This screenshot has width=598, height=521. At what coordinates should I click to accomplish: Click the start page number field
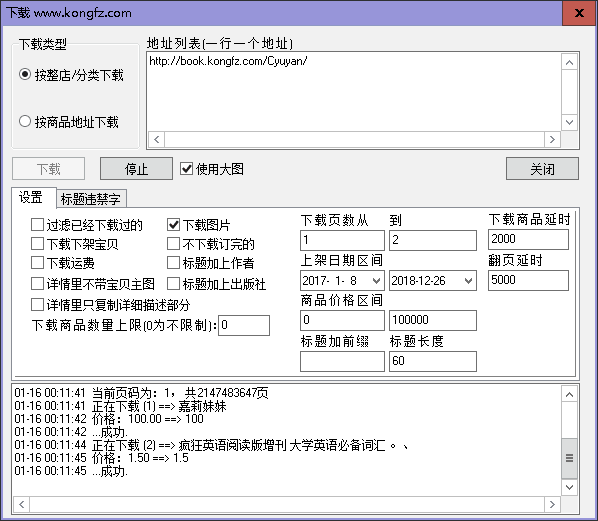pyautogui.click(x=342, y=240)
